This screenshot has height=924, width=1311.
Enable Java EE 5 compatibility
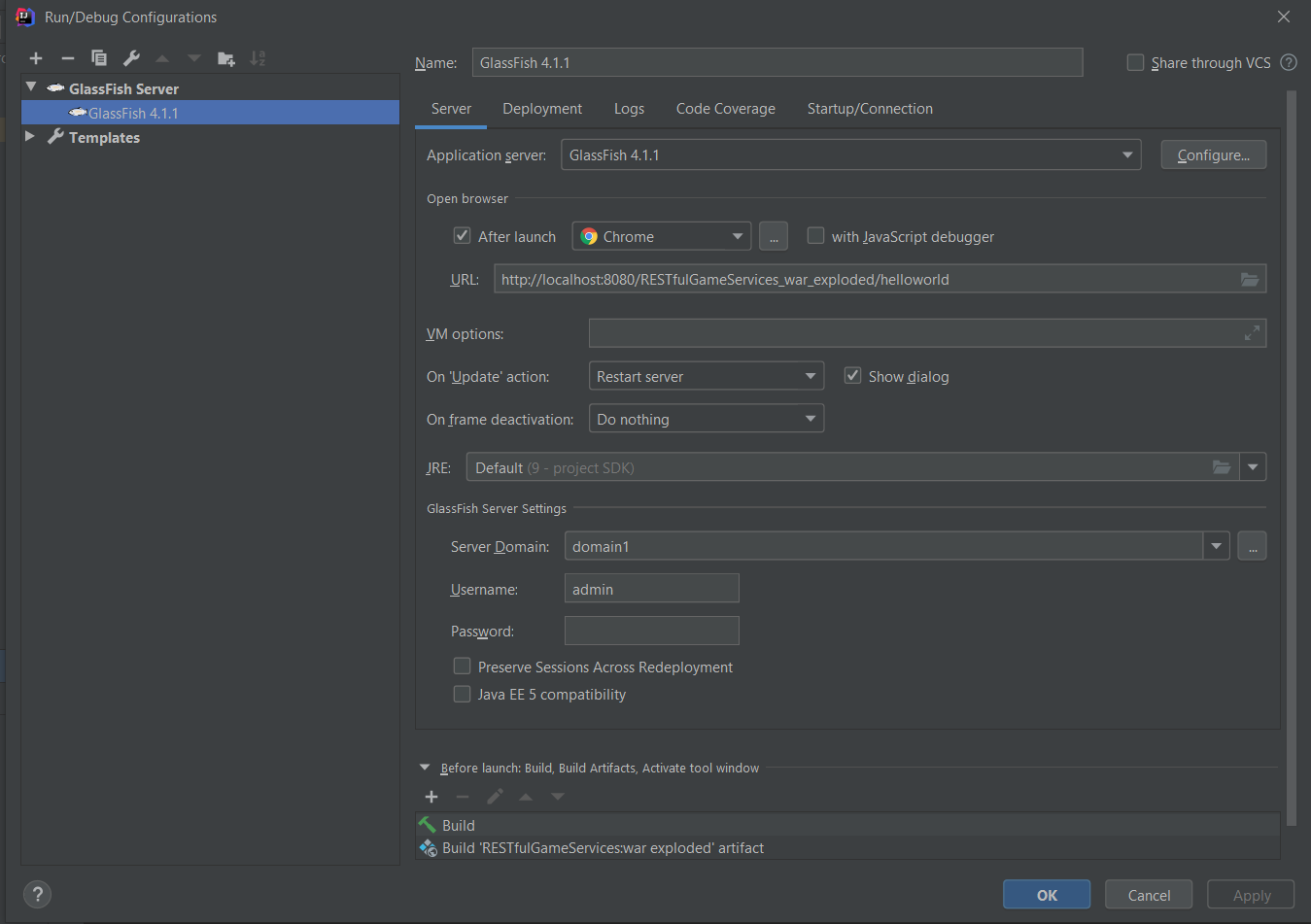(463, 694)
